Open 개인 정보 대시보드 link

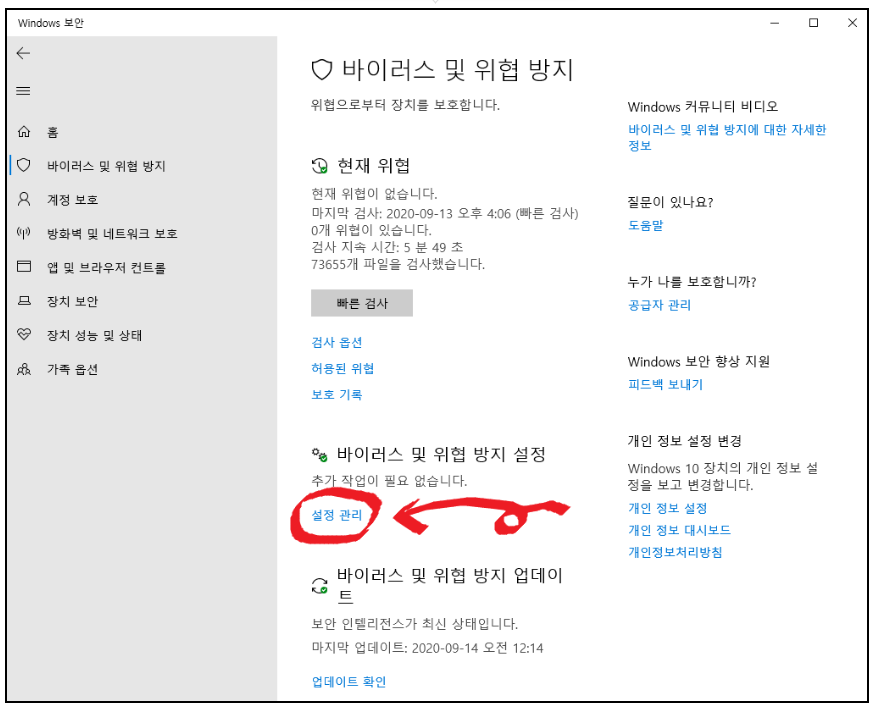pos(679,530)
